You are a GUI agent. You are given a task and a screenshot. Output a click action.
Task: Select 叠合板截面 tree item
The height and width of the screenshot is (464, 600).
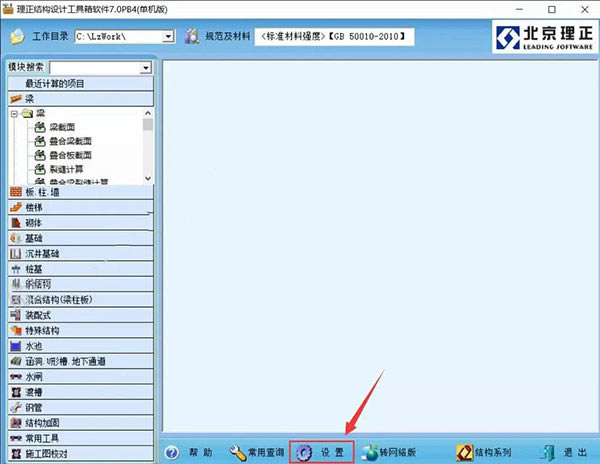point(70,155)
